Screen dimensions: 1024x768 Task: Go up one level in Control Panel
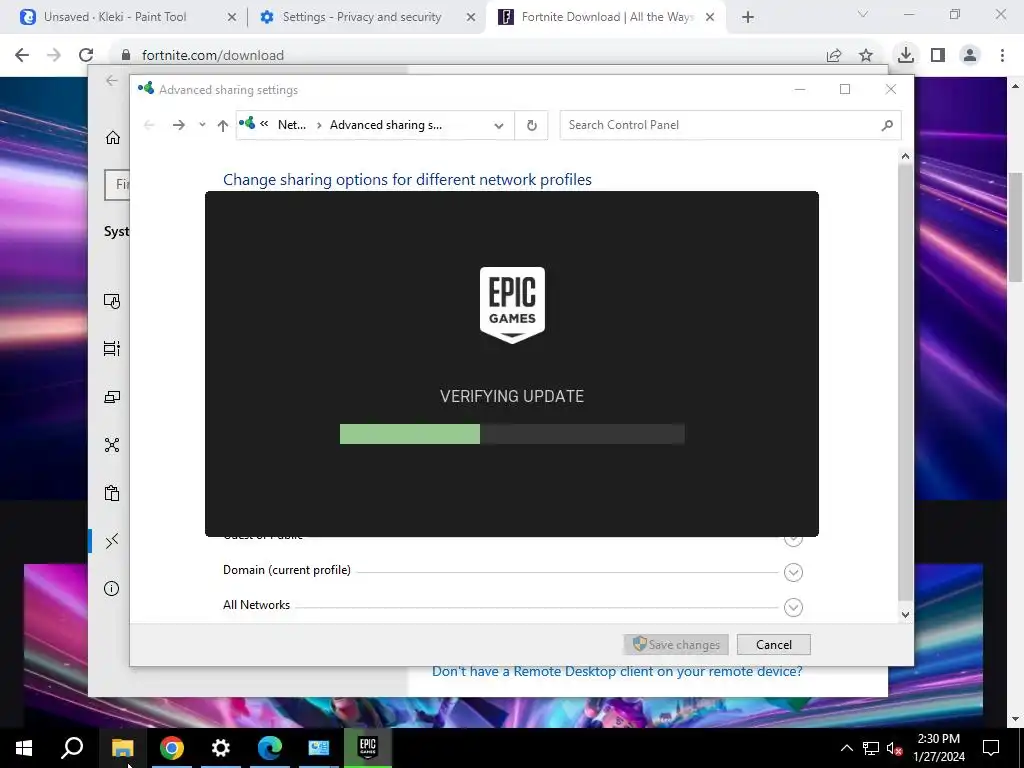pos(223,125)
